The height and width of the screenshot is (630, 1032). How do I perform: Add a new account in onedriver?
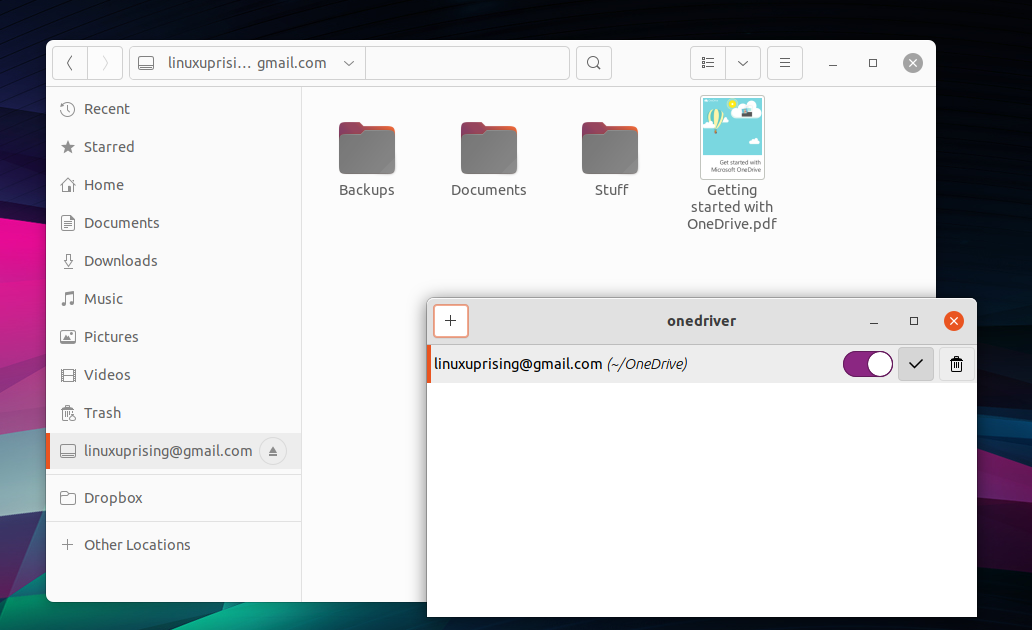451,321
